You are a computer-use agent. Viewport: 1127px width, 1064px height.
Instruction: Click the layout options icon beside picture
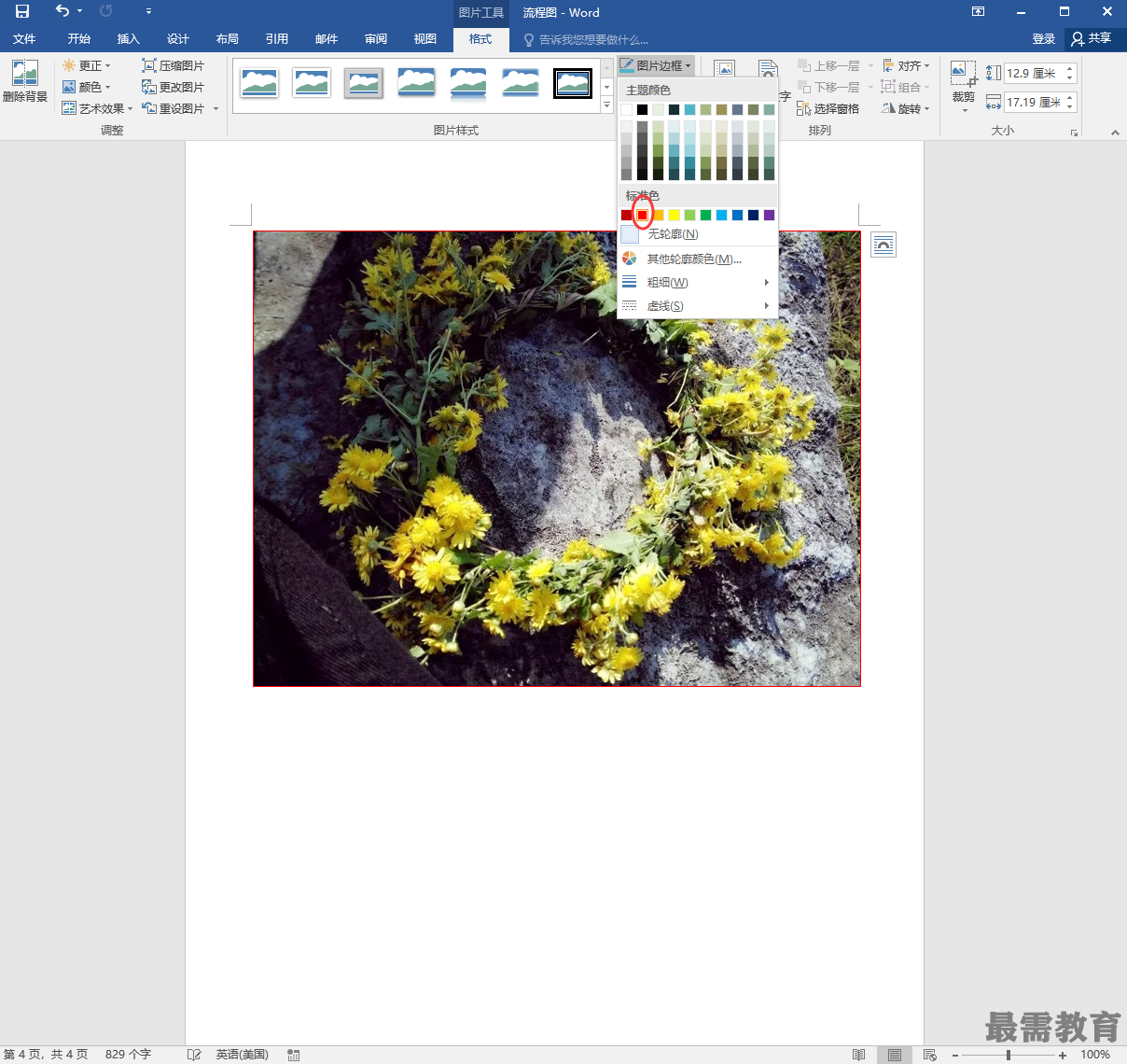[883, 245]
